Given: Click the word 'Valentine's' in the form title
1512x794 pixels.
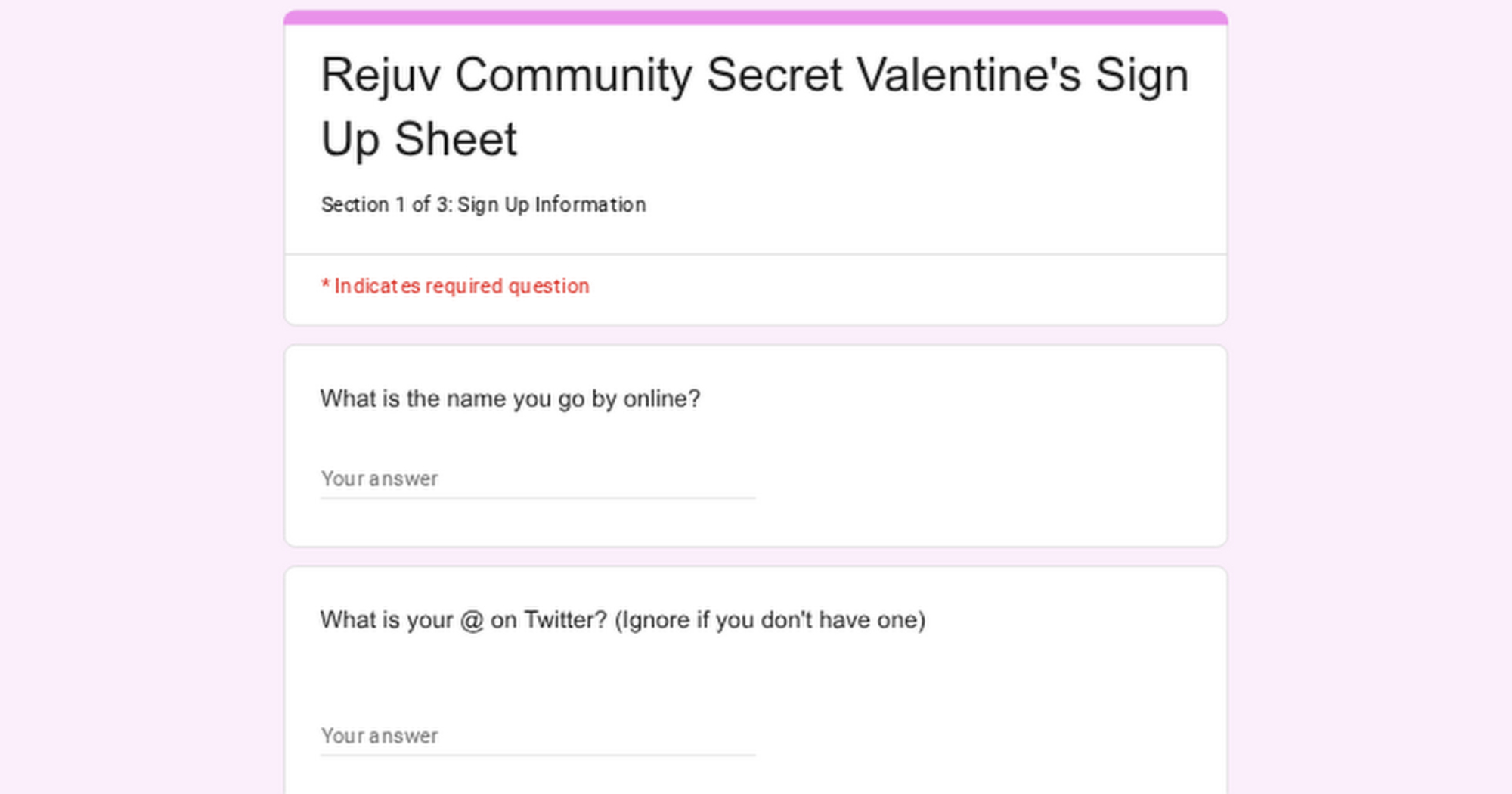Looking at the screenshot, I should [968, 75].
